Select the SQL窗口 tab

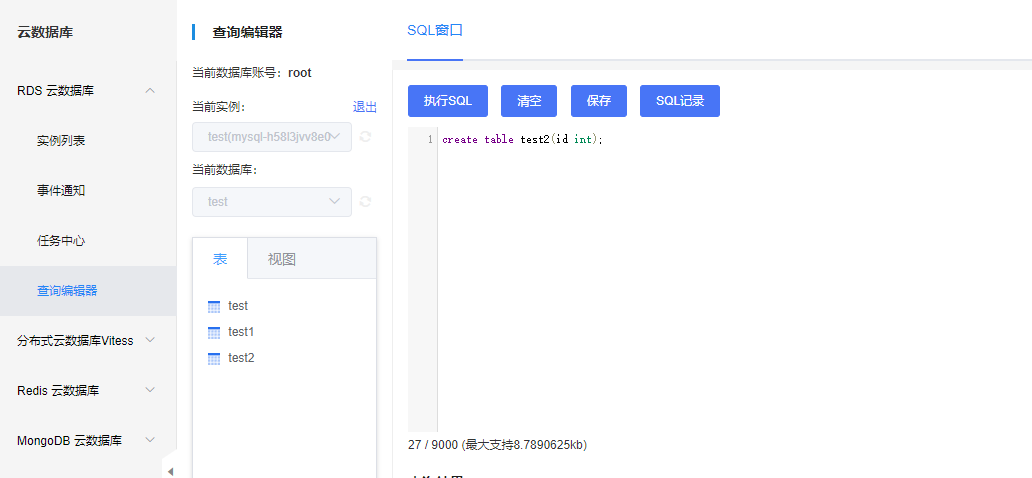click(x=435, y=30)
